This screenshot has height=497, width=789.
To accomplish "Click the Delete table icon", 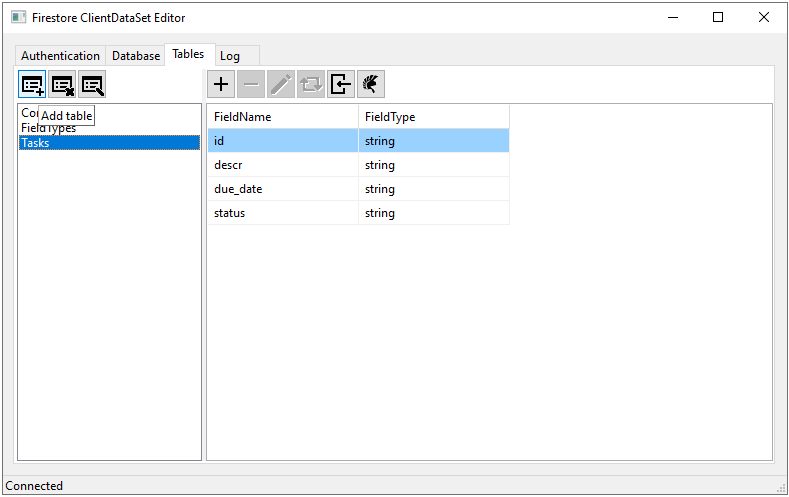I will click(62, 85).
